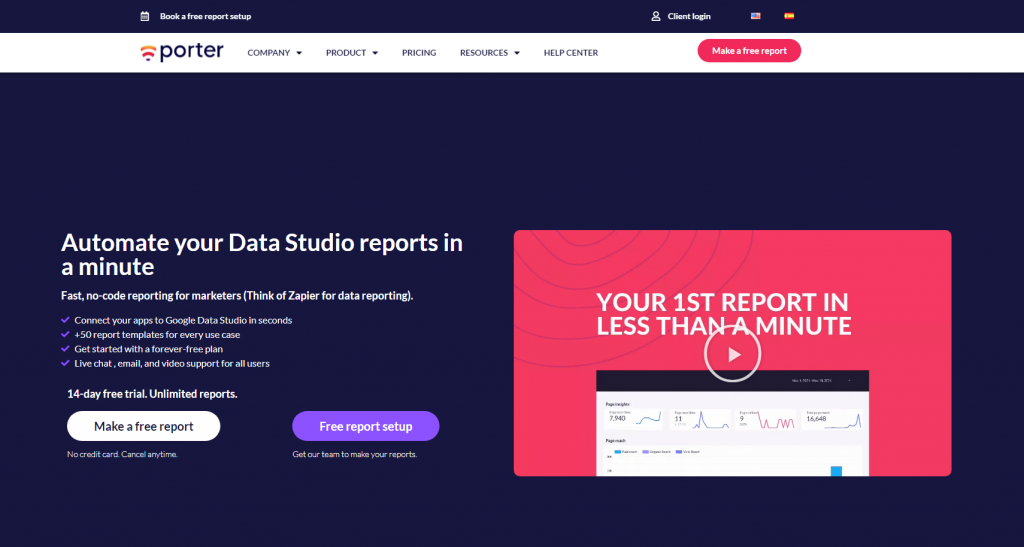This screenshot has height=547, width=1024.
Task: Click the text Live chat, email, and video support
Action: tap(172, 364)
